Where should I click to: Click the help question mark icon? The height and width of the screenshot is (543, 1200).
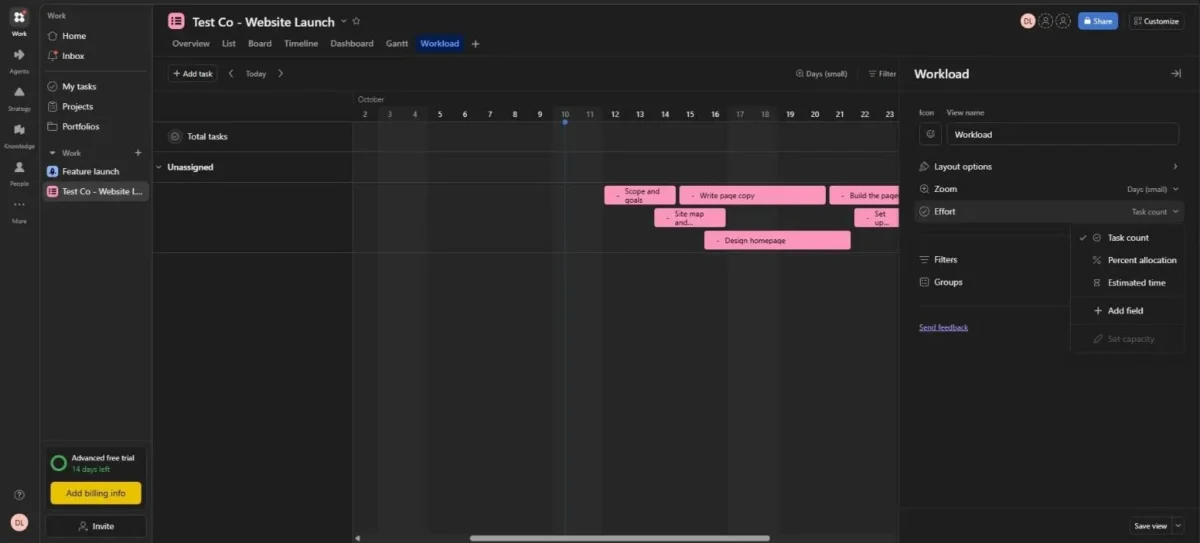[x=19, y=495]
